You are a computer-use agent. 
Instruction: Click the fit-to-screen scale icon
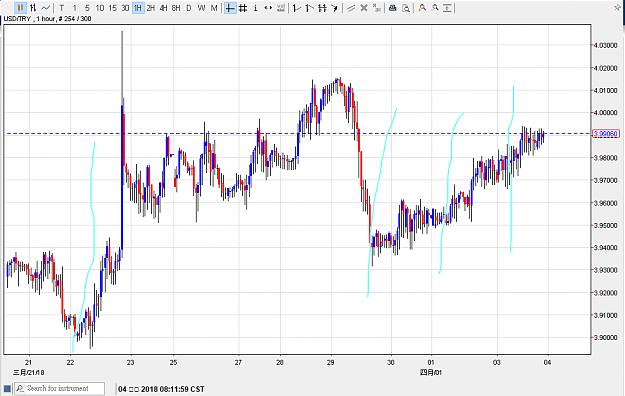448,8
